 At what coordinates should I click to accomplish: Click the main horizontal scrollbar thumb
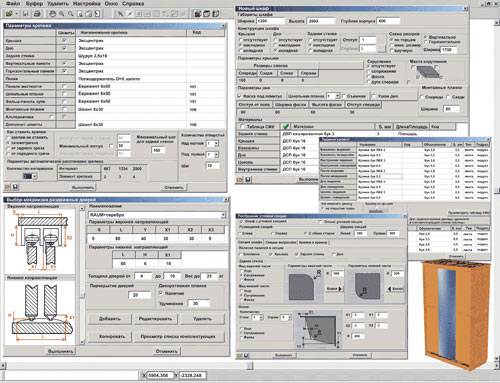(250, 366)
